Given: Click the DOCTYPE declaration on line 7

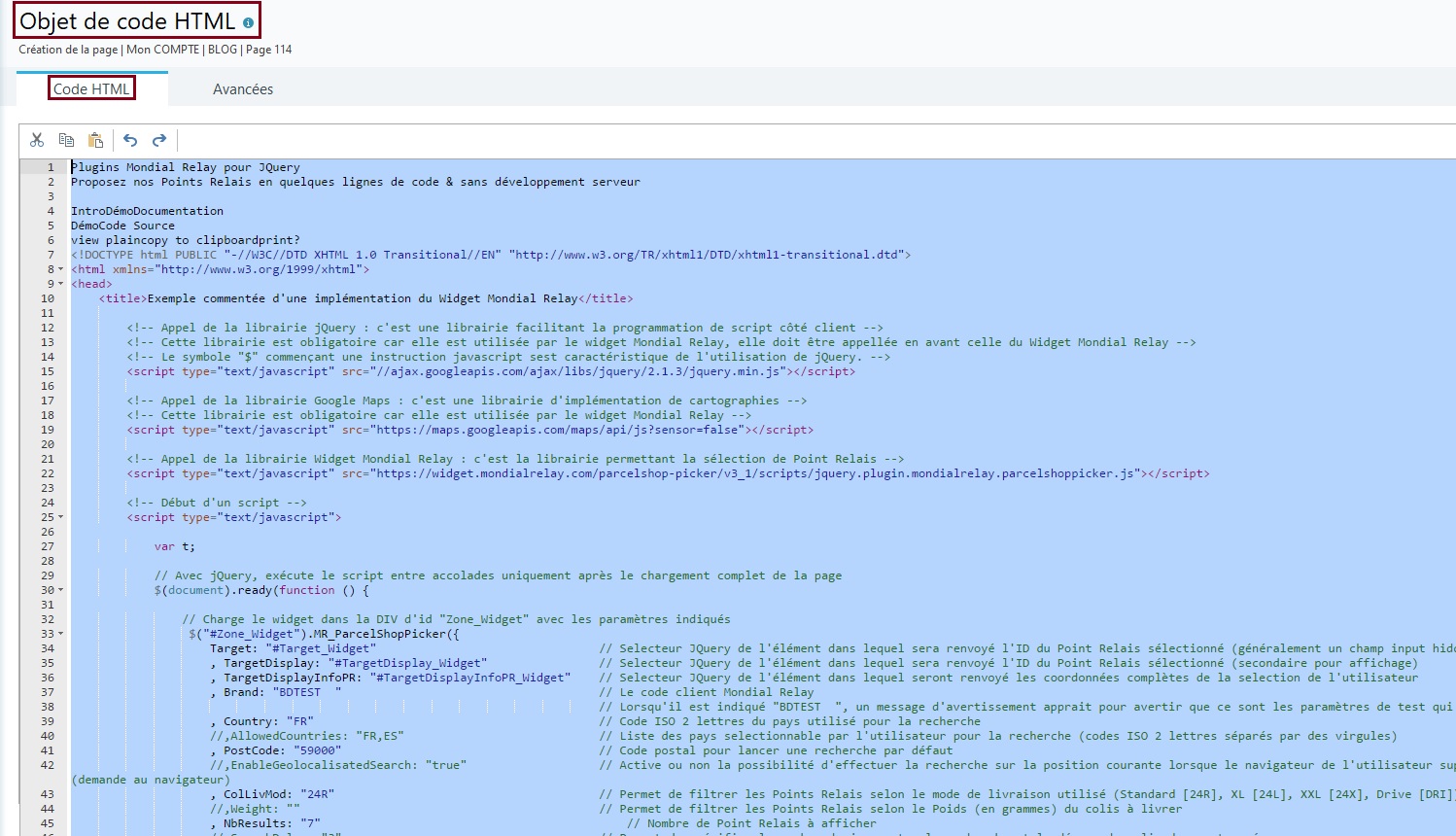Looking at the screenshot, I should tap(491, 255).
